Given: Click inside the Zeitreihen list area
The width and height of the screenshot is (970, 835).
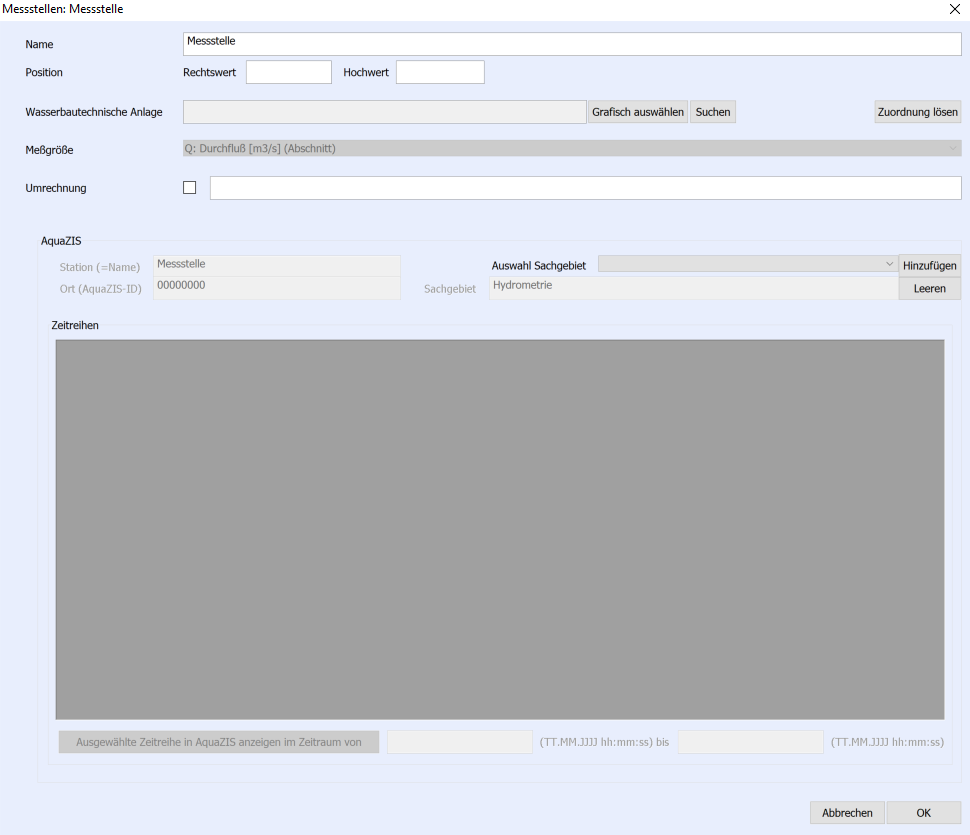Looking at the screenshot, I should (500, 529).
